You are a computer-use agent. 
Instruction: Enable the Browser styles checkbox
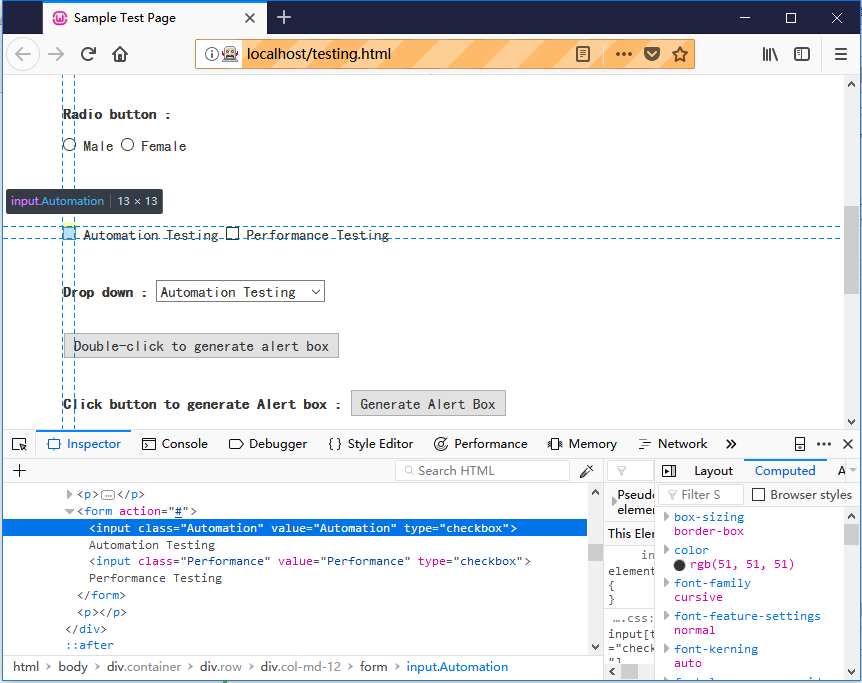(x=759, y=495)
